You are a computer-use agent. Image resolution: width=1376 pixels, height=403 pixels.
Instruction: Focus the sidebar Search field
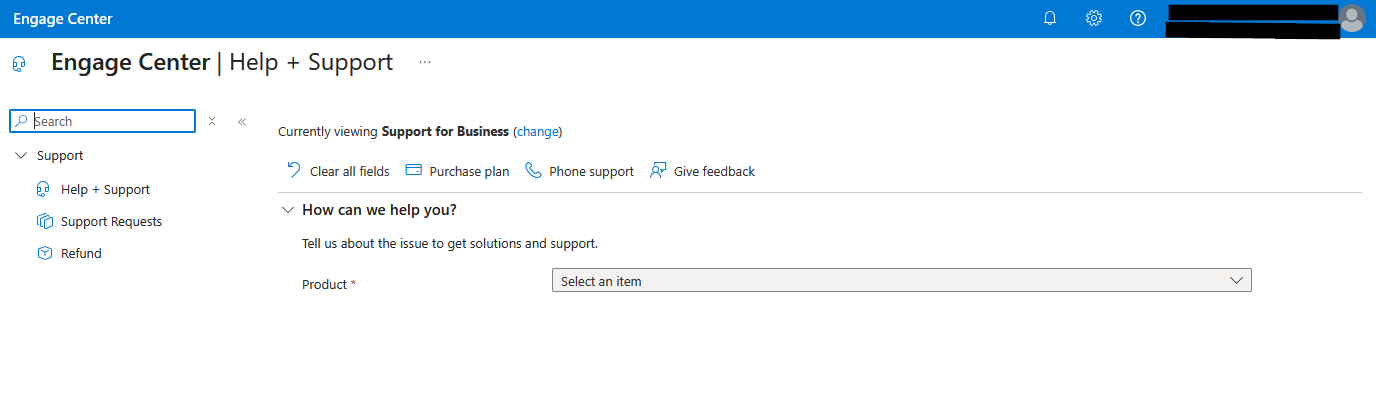click(103, 121)
